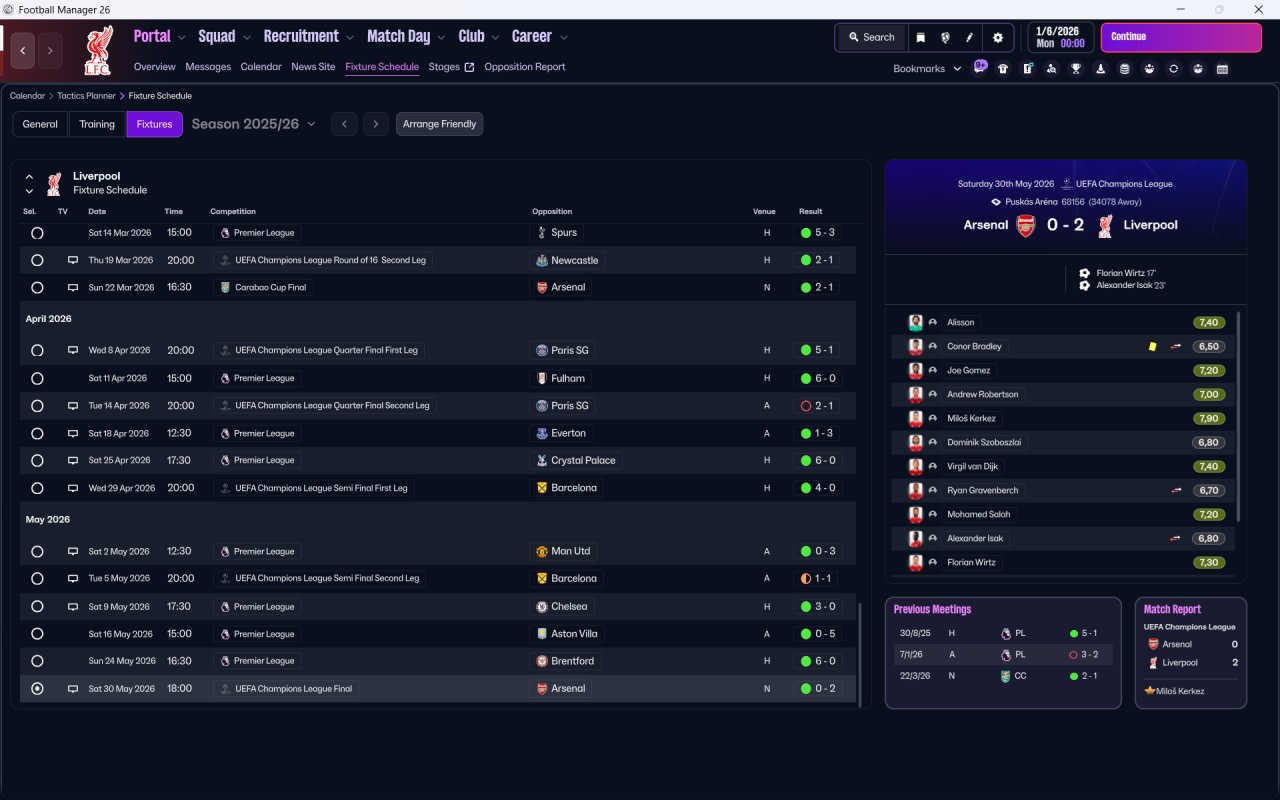This screenshot has height=800, width=1280.
Task: Click the stacked coins finances bookmark icon
Action: click(1125, 69)
